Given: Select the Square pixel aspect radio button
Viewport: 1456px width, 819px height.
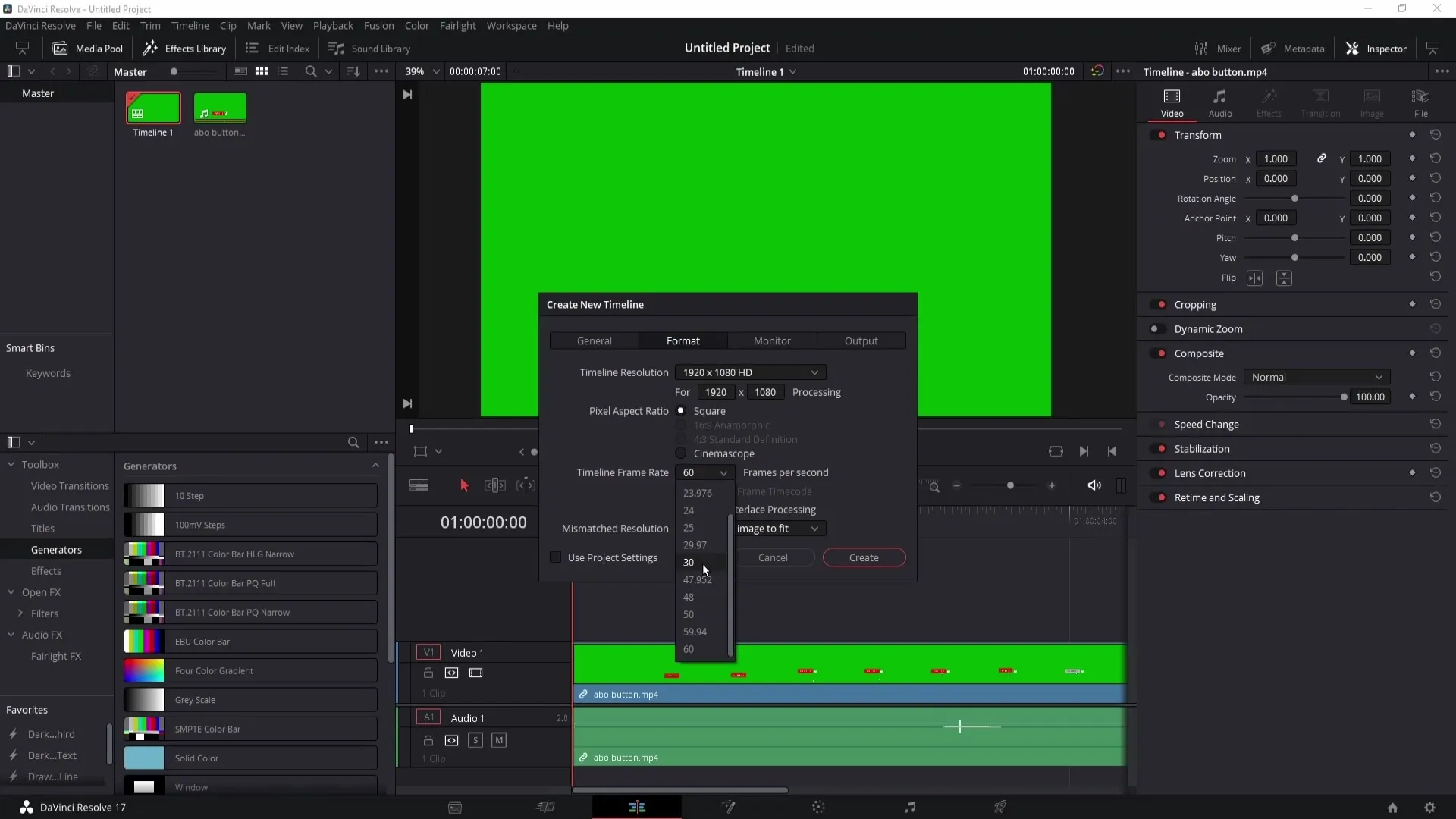Looking at the screenshot, I should click(680, 410).
